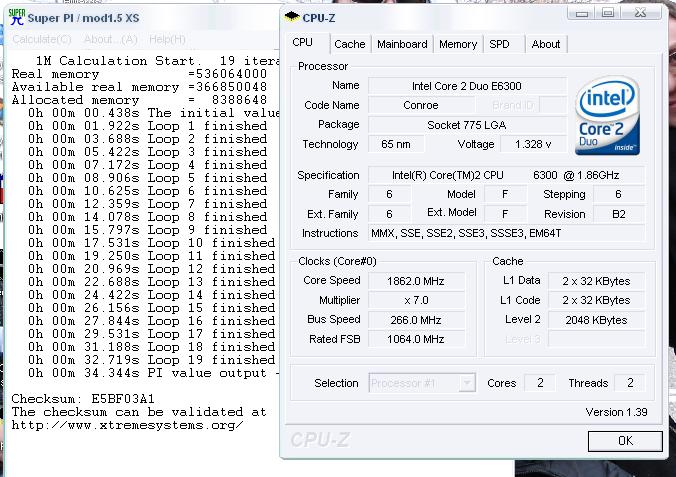Click the Real memory =536064000 line
The height and width of the screenshot is (477, 676).
pos(139,74)
